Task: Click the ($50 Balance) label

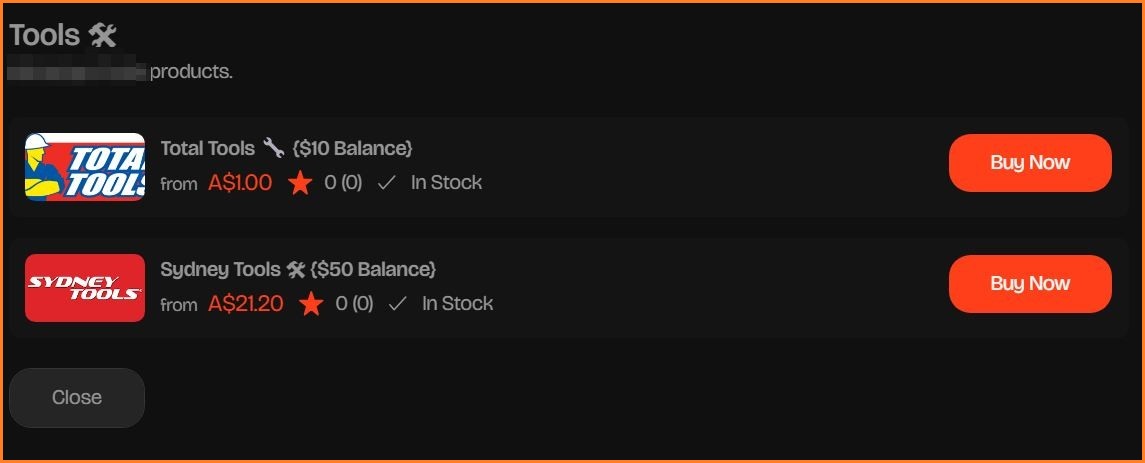Action: pos(373,270)
